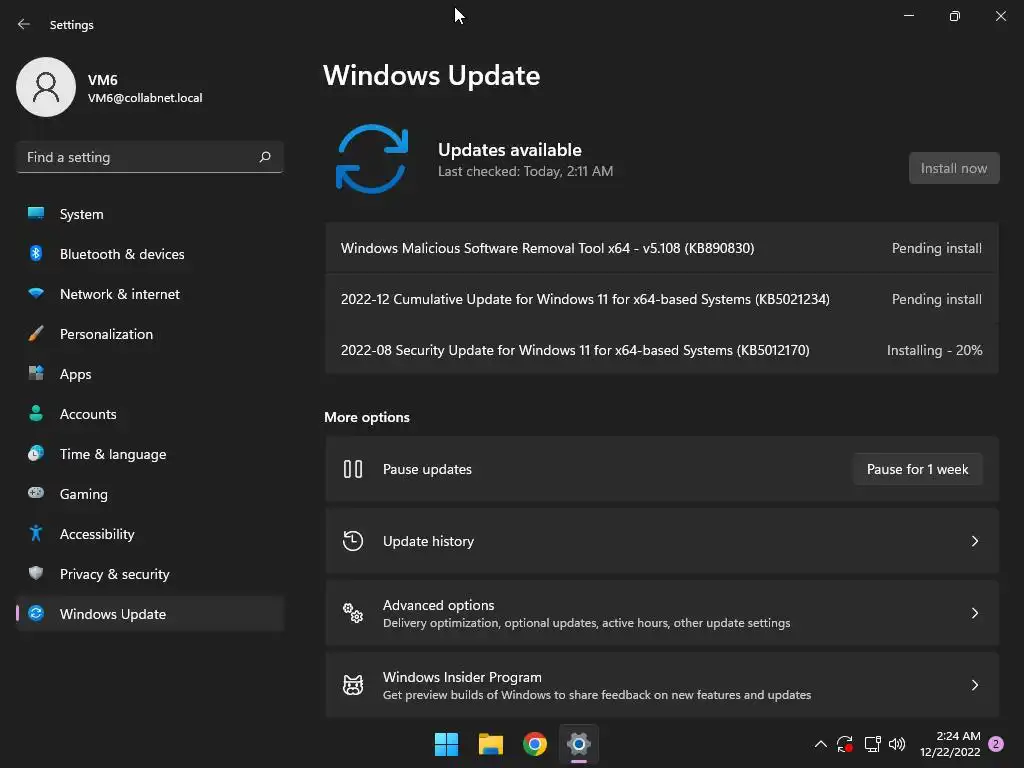
Task: Click the volume speaker tray icon
Action: 897,744
